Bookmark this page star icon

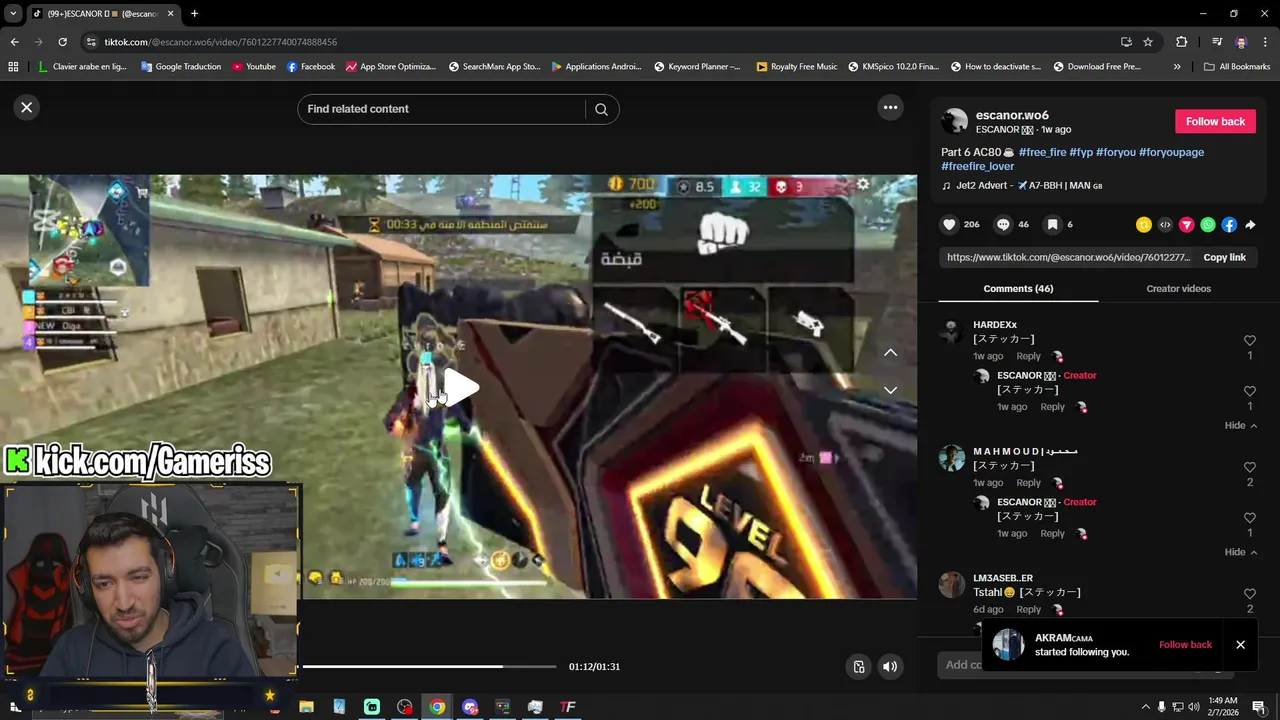point(1148,42)
